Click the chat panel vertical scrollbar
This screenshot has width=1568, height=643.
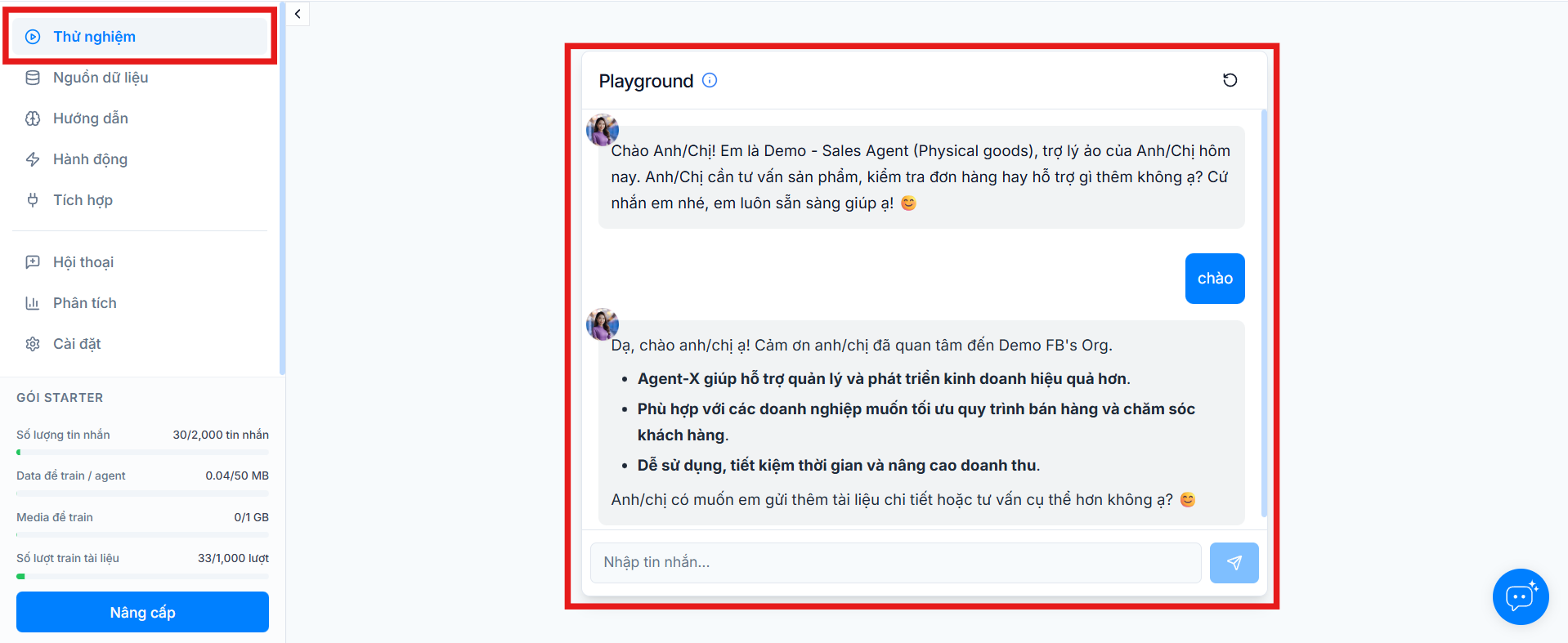[1264, 313]
